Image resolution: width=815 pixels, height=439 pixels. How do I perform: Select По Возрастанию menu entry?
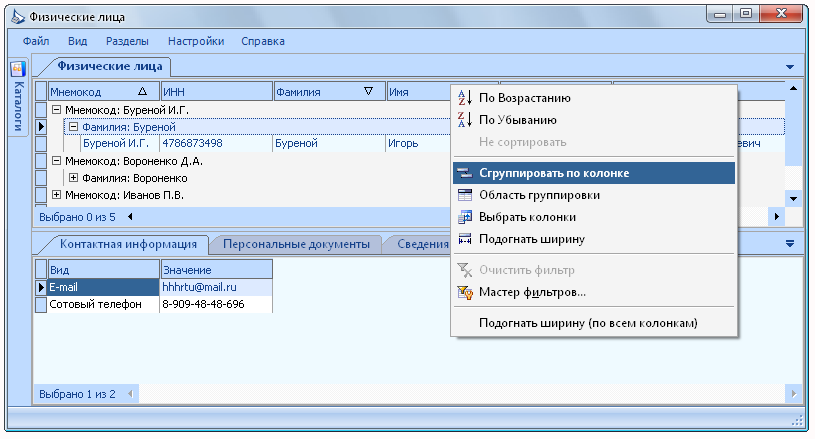click(x=594, y=98)
